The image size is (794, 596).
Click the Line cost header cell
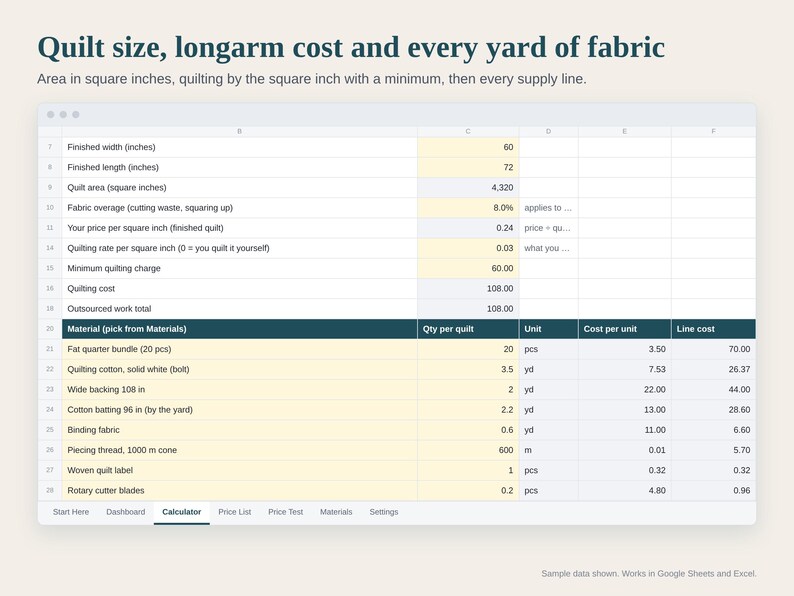pyautogui.click(x=713, y=329)
